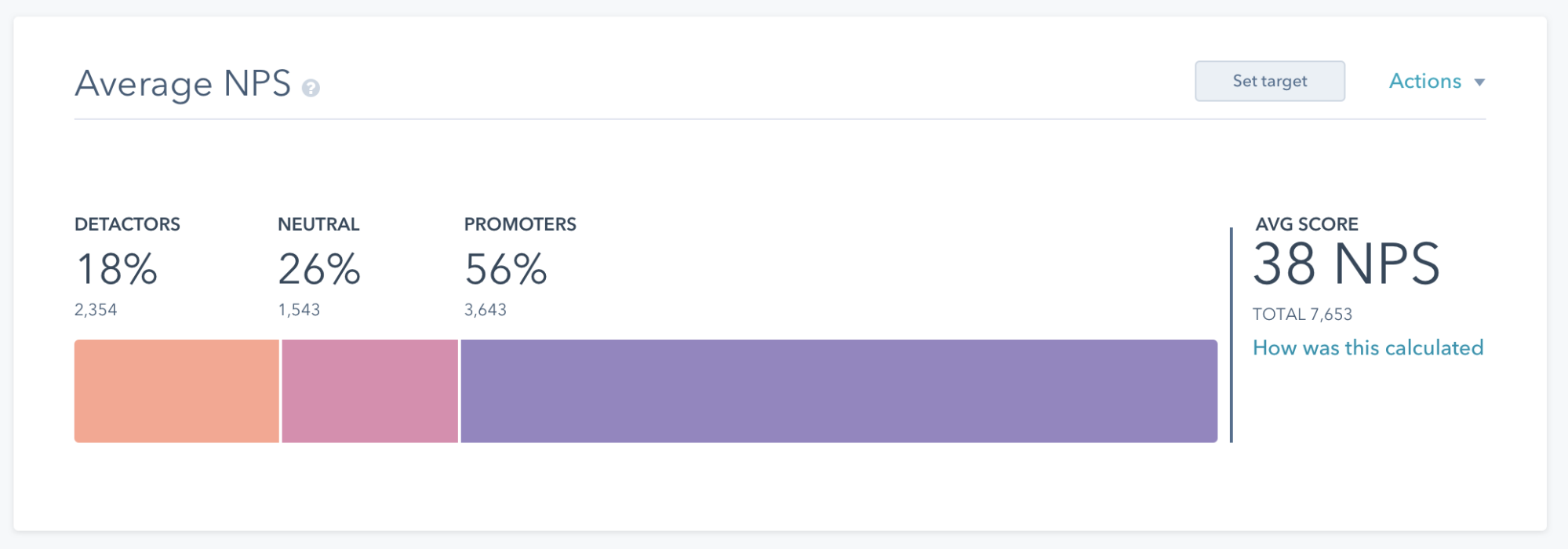Click the NEUTRAL heading label
Screen dimensions: 1568x549
point(318,224)
